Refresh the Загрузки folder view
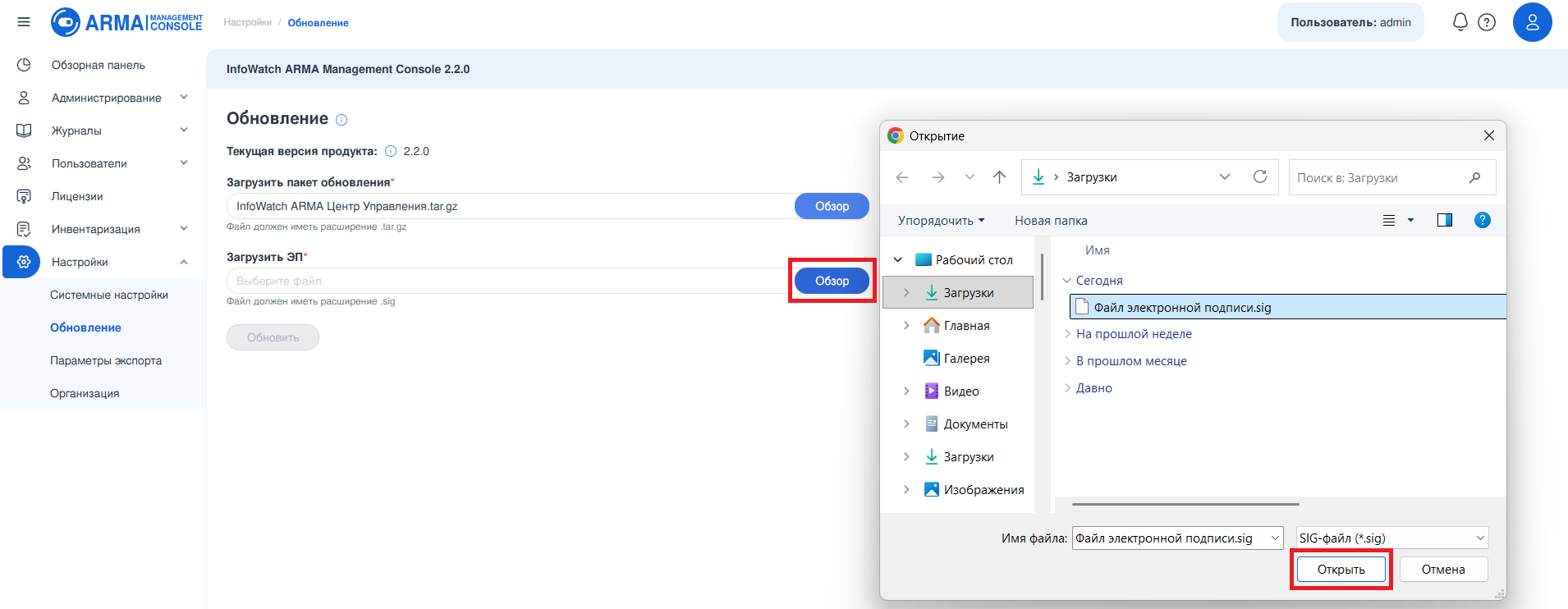 [1260, 176]
